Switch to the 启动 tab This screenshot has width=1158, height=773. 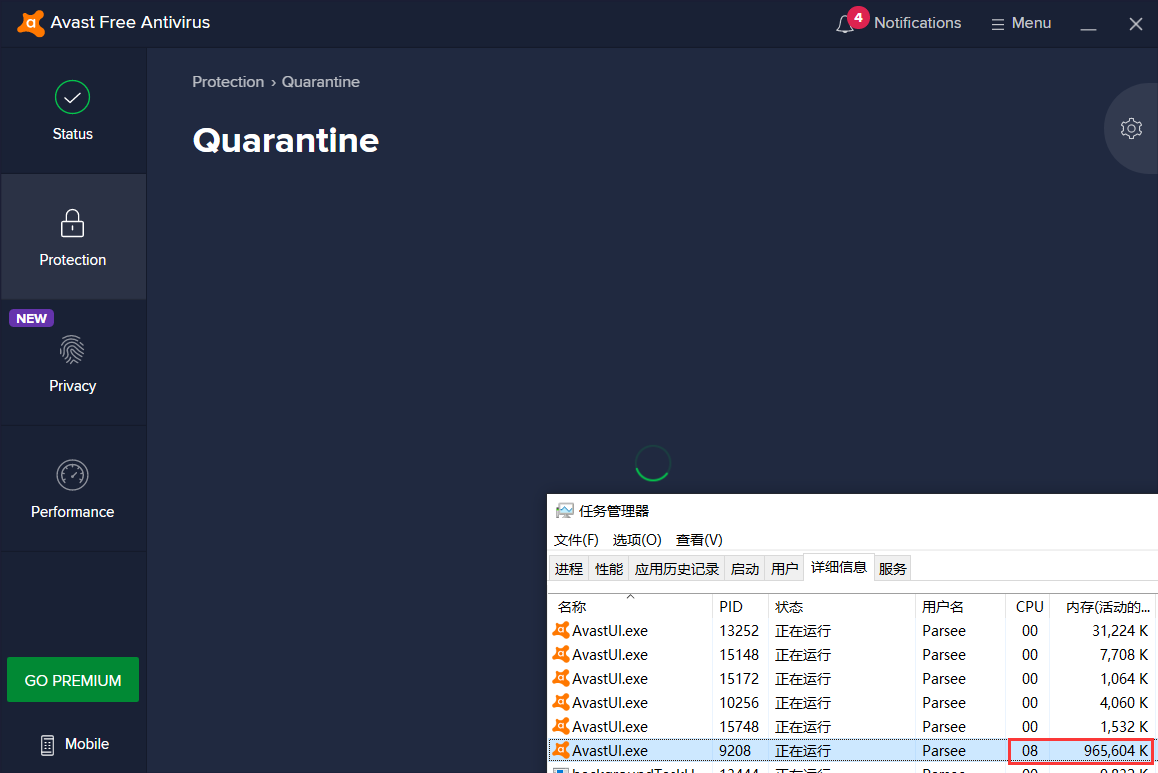pos(744,568)
